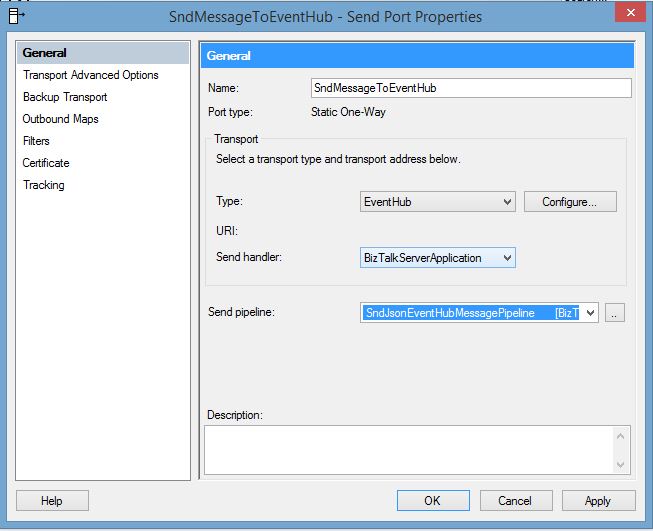The width and height of the screenshot is (653, 531).
Task: Click inside the Description text box
Action: [x=409, y=450]
